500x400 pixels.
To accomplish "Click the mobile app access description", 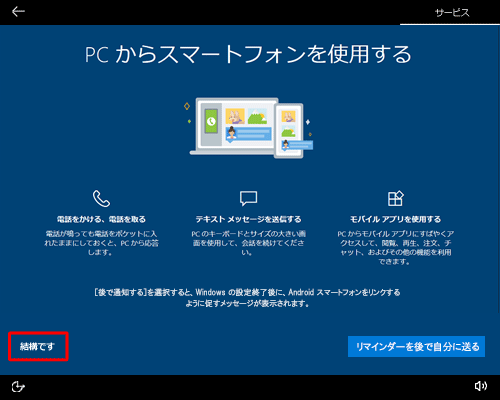I will [x=395, y=247].
